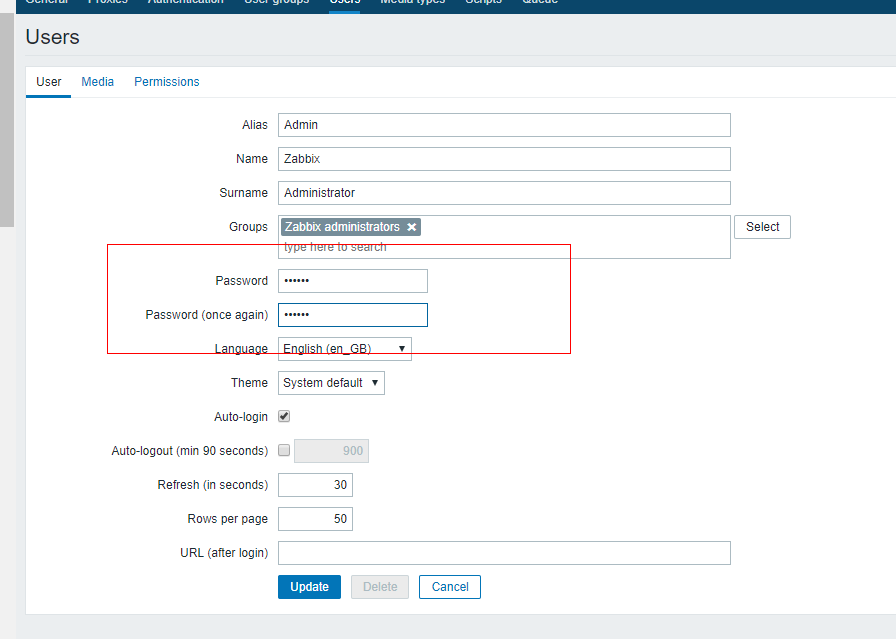This screenshot has height=639, width=896.
Task: Focus the Password (once again) field
Action: pyautogui.click(x=352, y=315)
